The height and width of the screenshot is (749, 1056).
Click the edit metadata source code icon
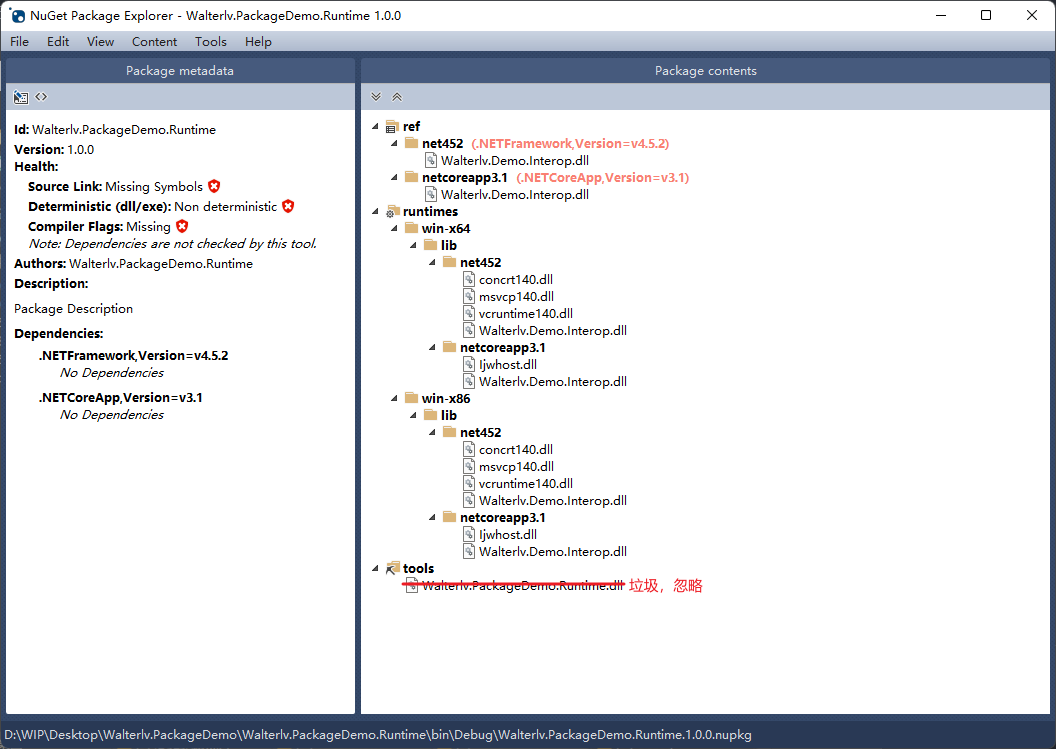tap(41, 97)
